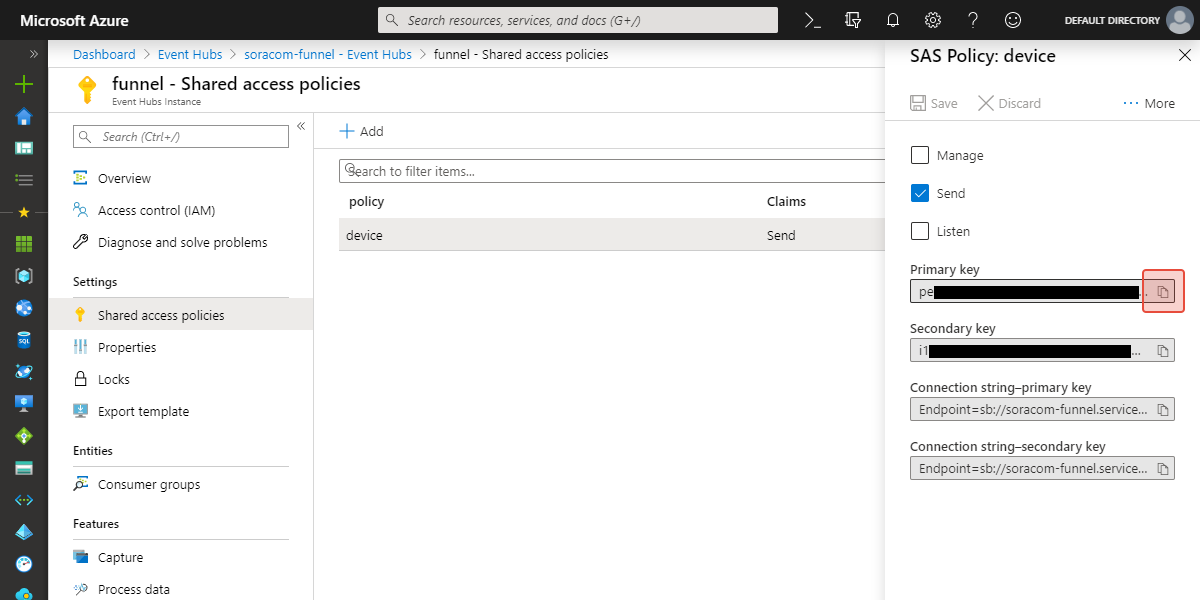Open portal settings gear icon
Image resolution: width=1200 pixels, height=600 pixels.
pos(933,20)
